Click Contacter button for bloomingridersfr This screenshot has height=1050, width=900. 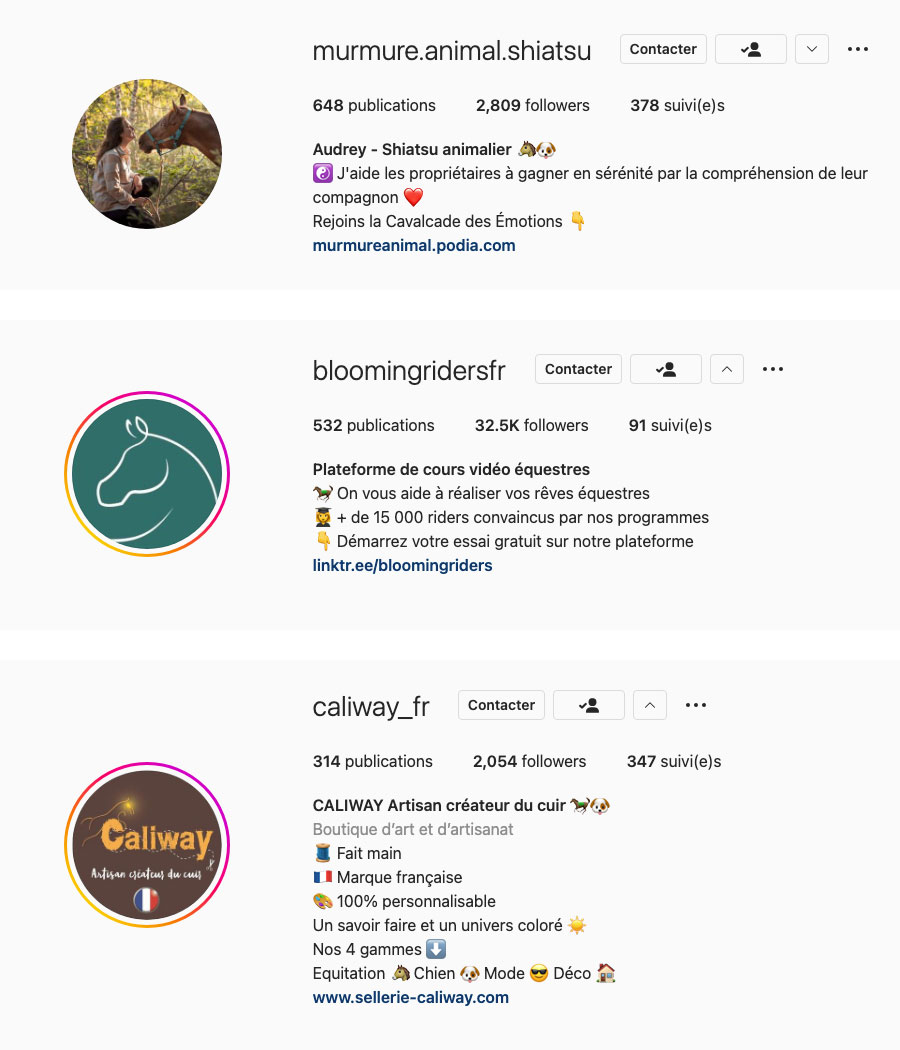pyautogui.click(x=578, y=369)
